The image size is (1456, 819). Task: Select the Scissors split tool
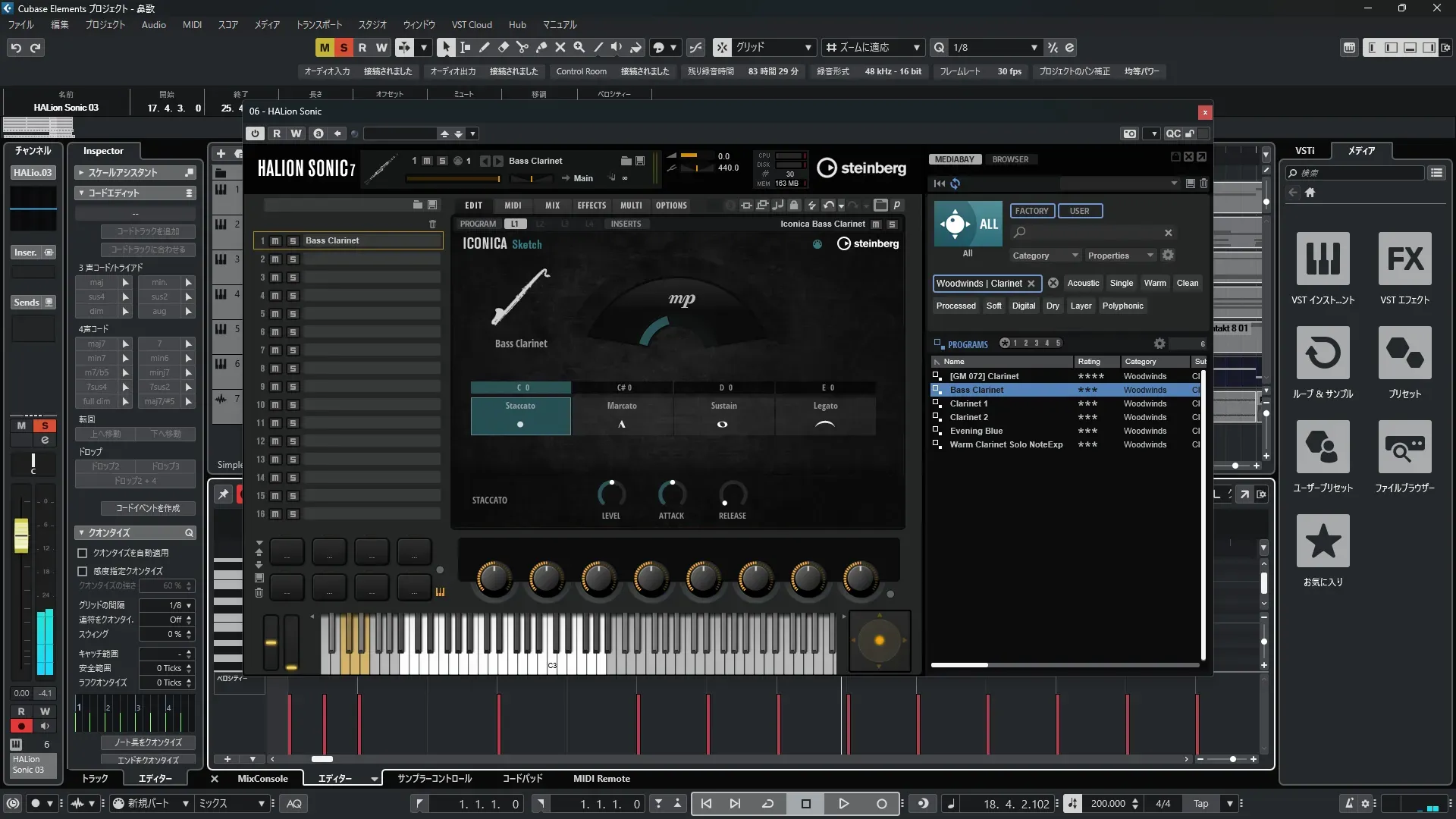(x=522, y=47)
